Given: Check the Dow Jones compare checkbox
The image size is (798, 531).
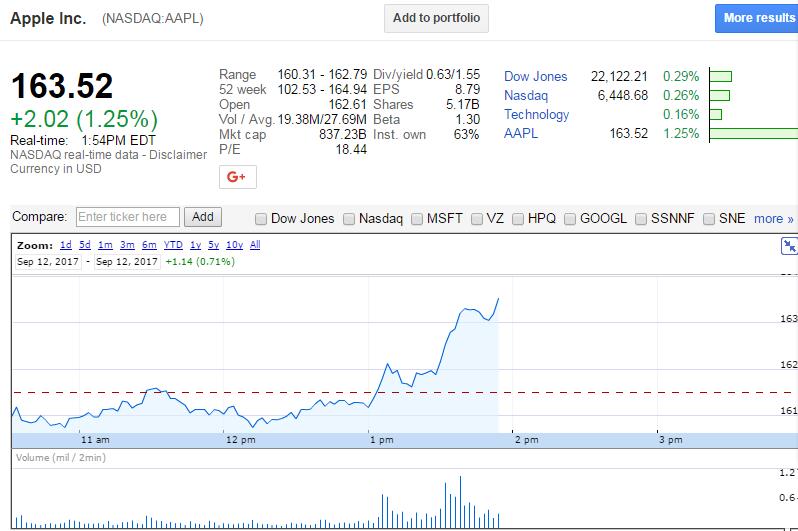Looking at the screenshot, I should pyautogui.click(x=261, y=219).
